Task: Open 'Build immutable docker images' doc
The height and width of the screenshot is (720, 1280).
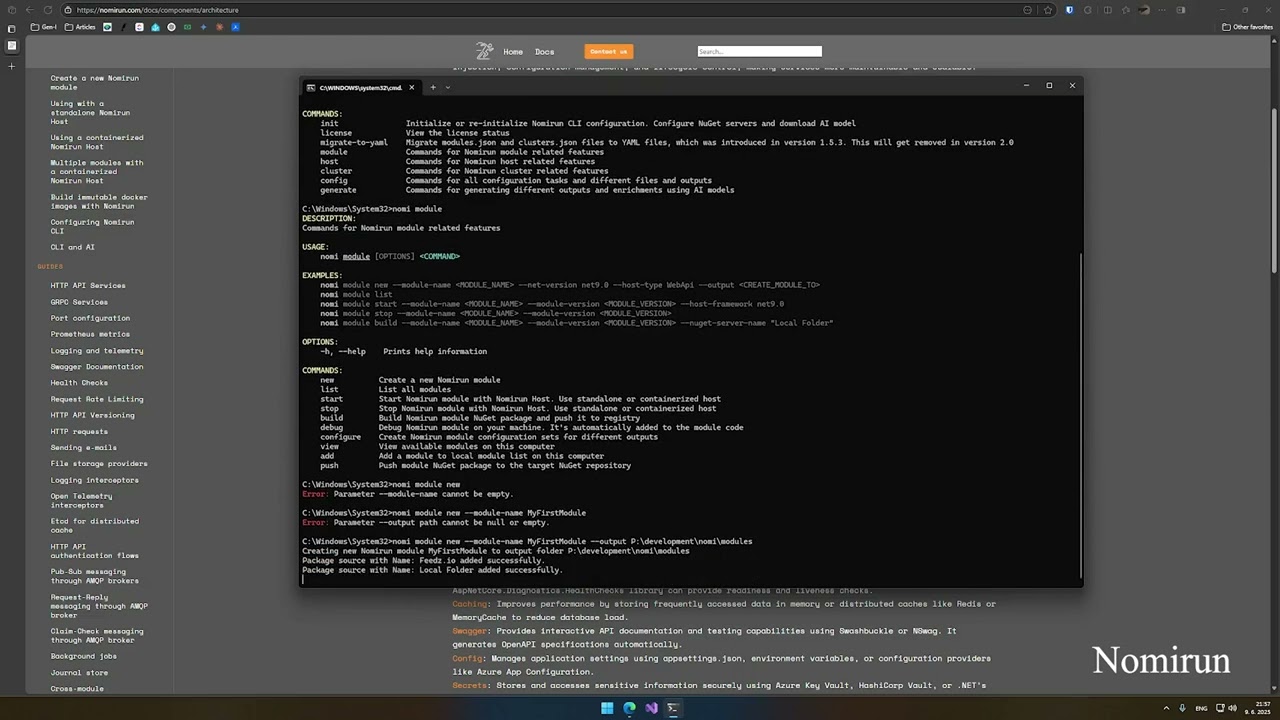Action: [99, 201]
